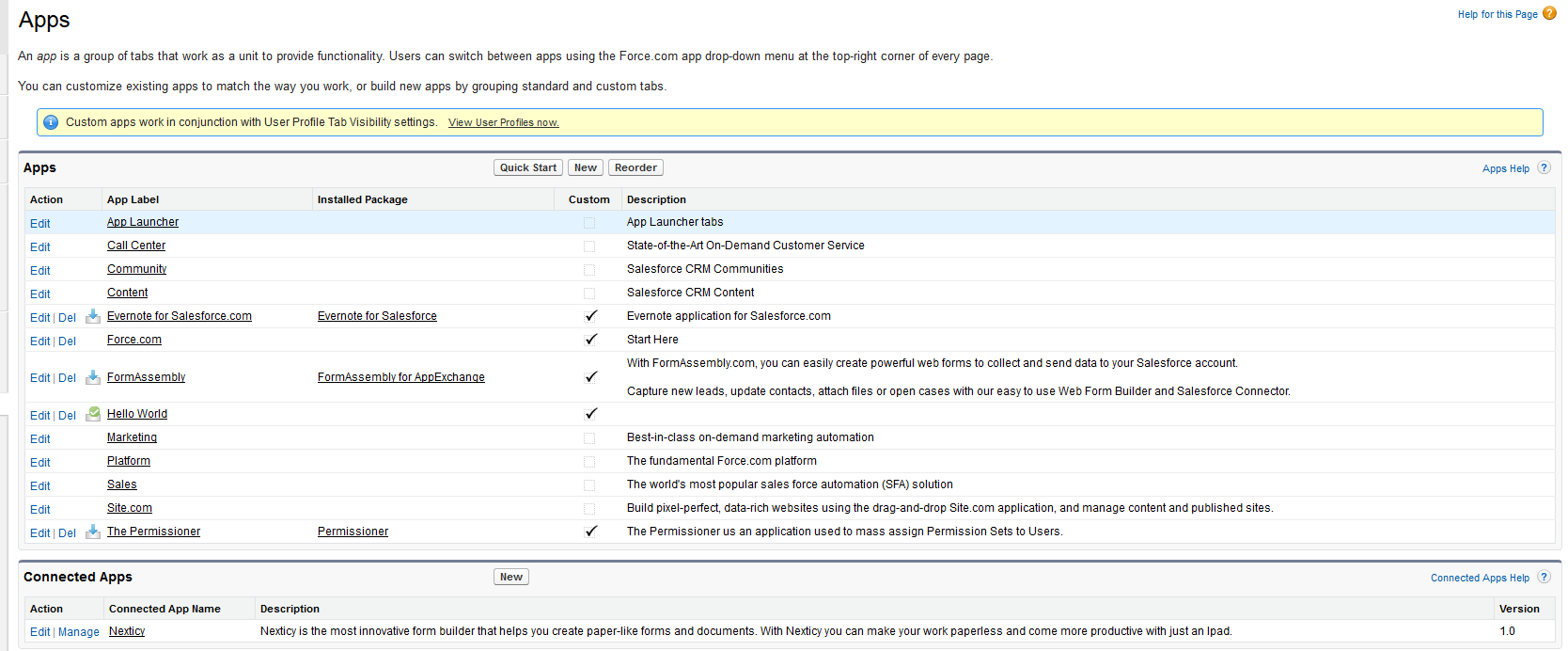Screen dimensions: 1568x651
Task: Click Del for the Force.com app
Action: pyautogui.click(x=67, y=341)
